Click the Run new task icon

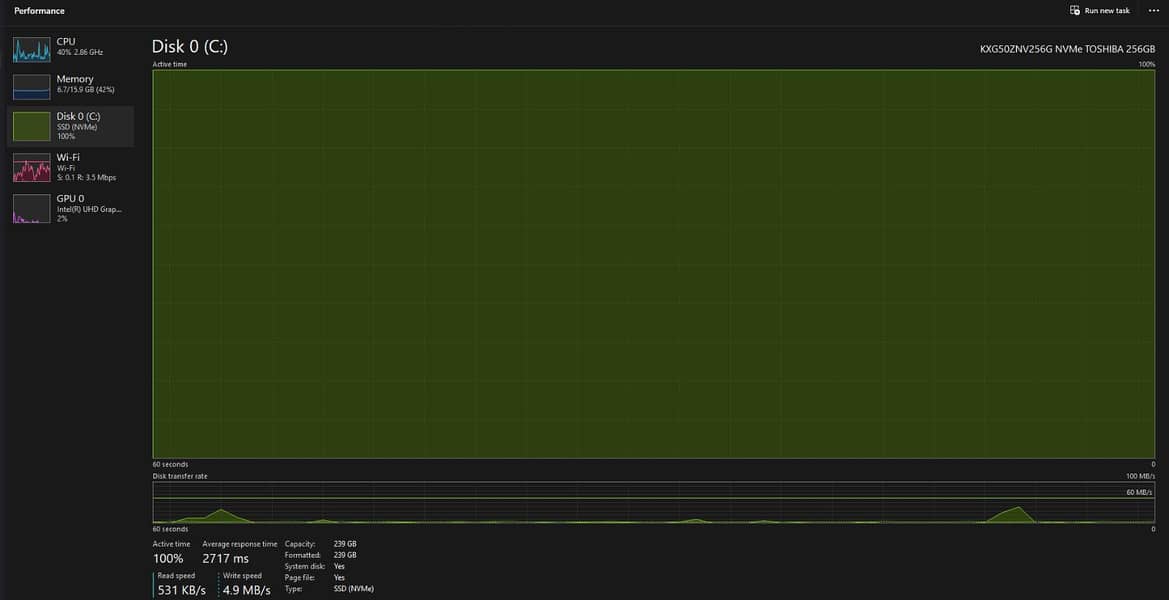pyautogui.click(x=1075, y=11)
